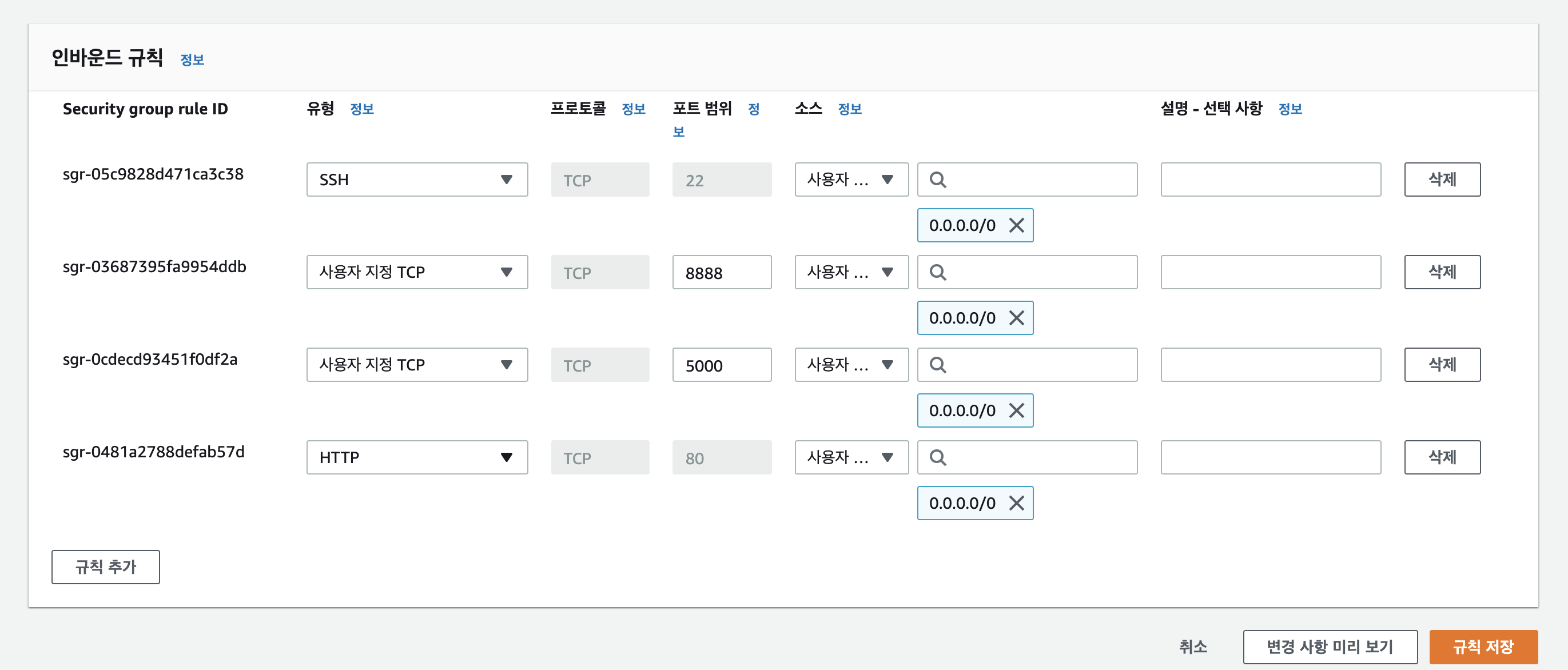
Task: Open SSH type dropdown
Action: point(416,180)
